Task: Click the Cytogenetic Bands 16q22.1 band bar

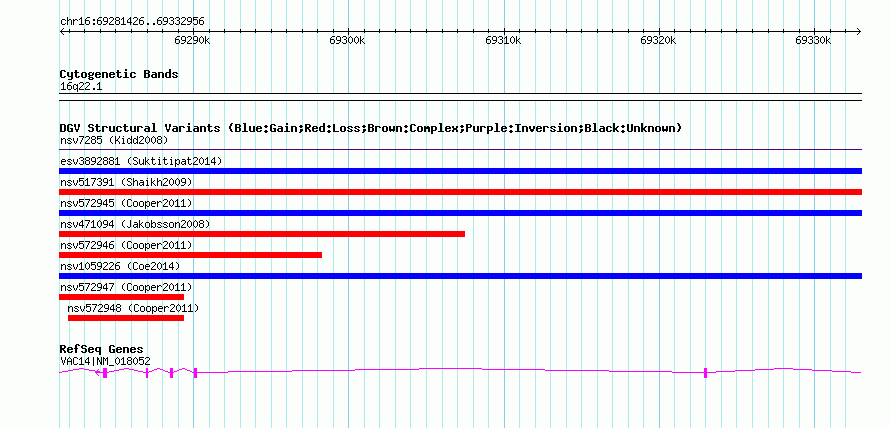Action: click(460, 96)
